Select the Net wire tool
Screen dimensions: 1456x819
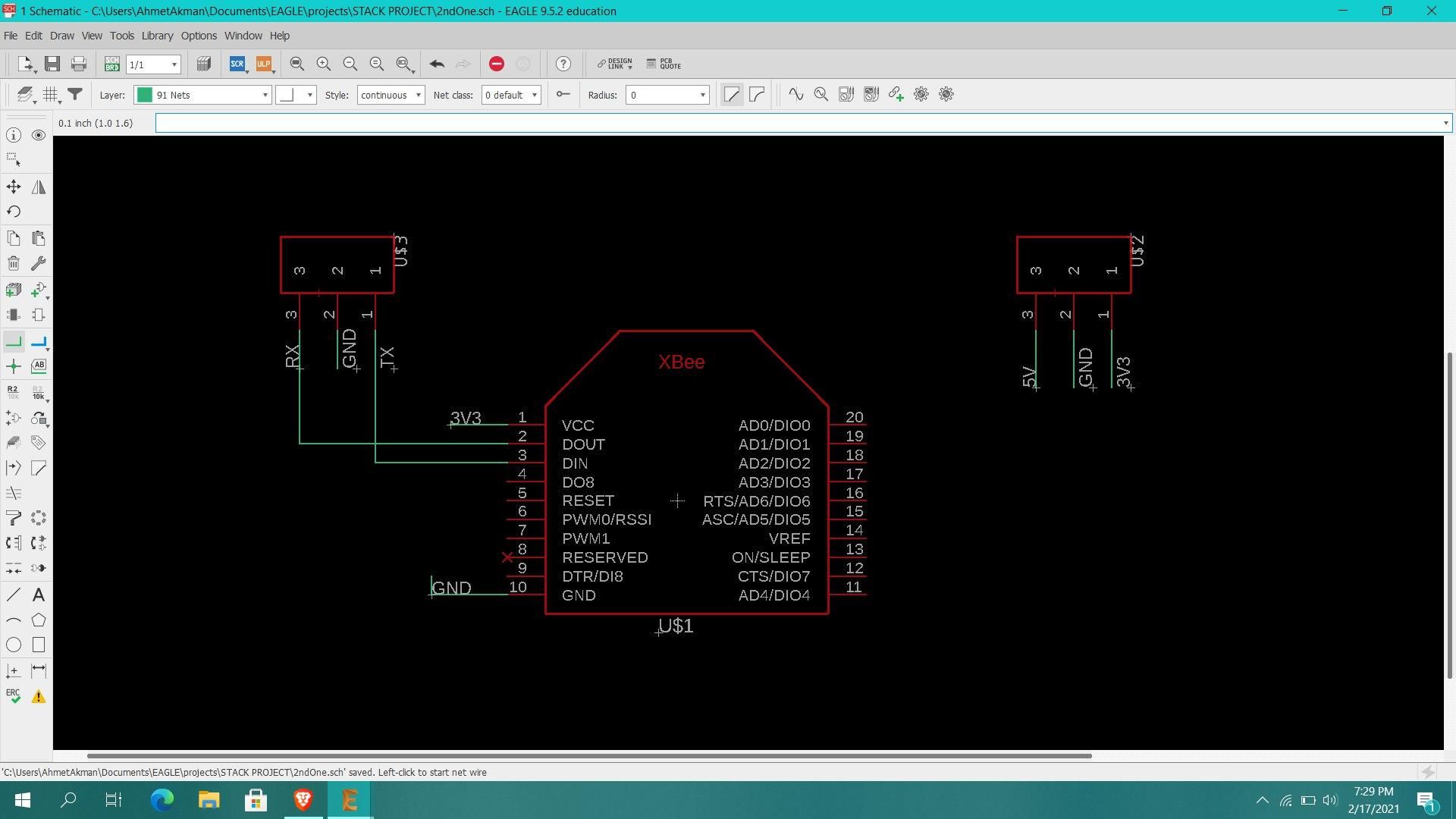click(x=13, y=341)
